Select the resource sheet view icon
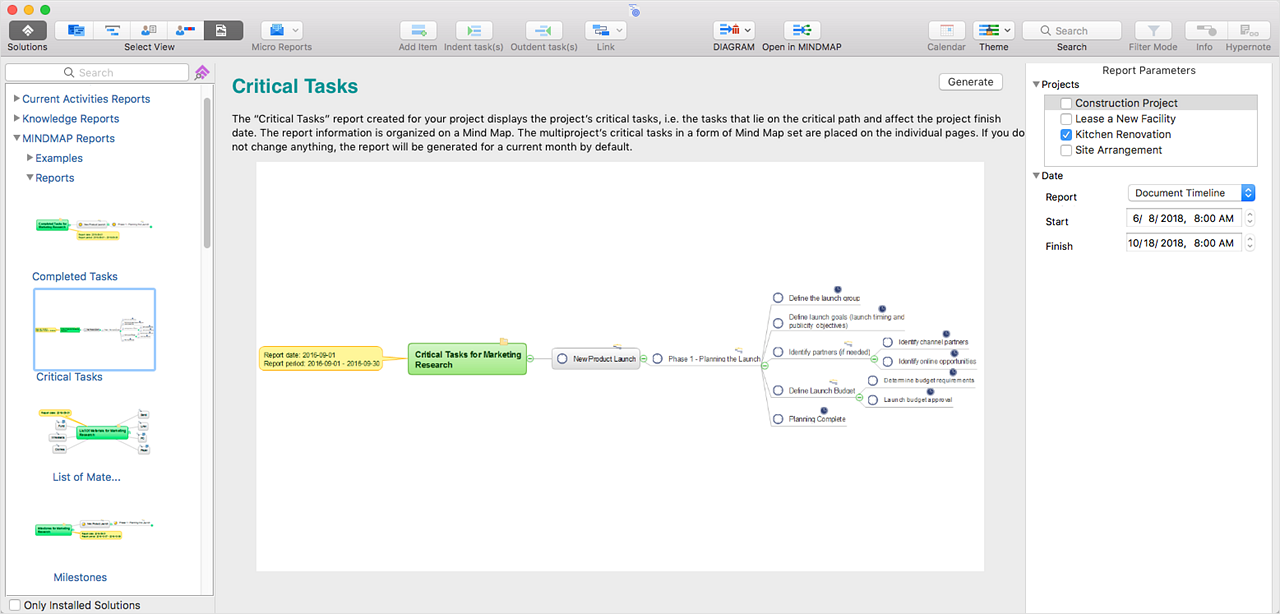 point(149,30)
